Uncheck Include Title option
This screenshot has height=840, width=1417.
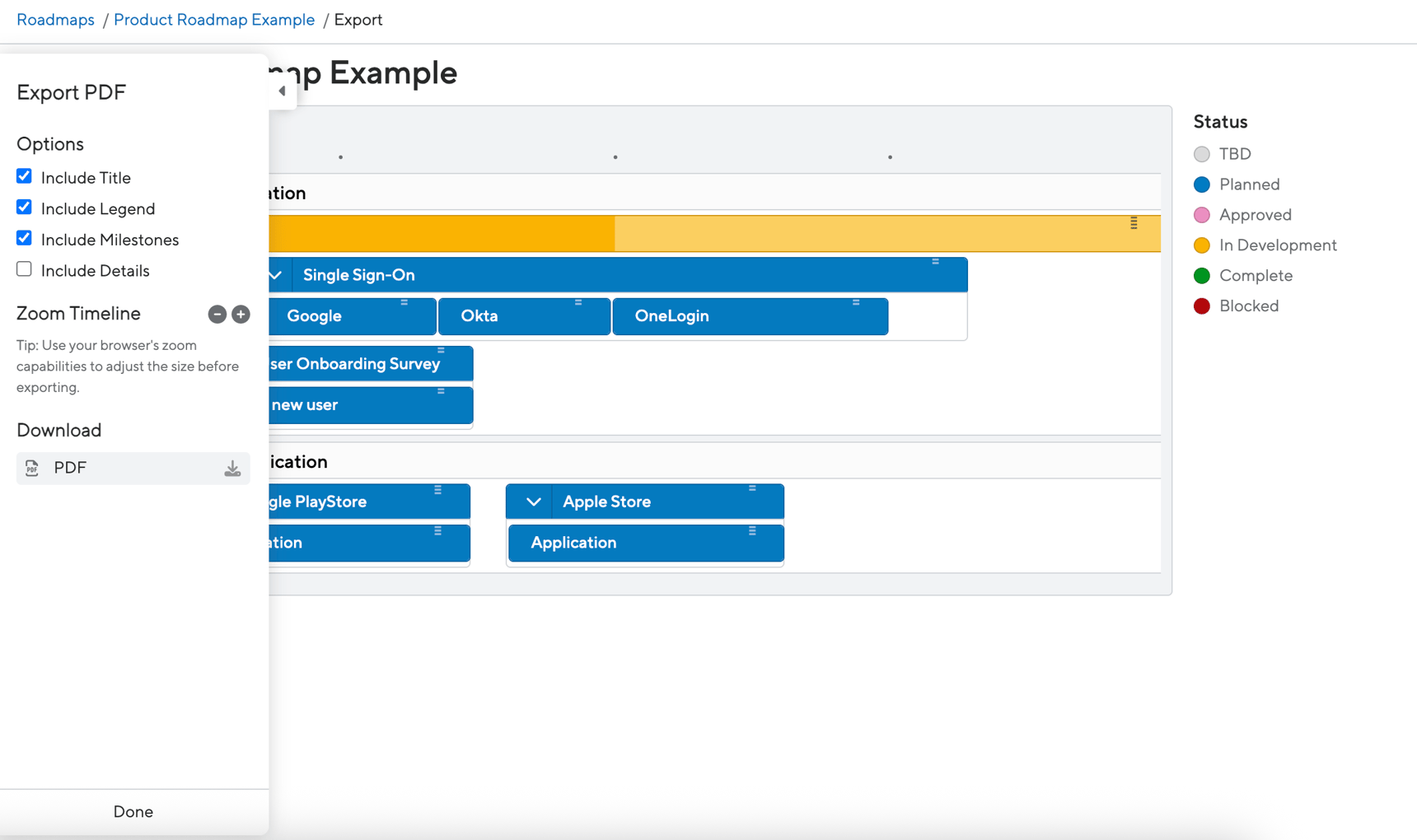tap(24, 176)
